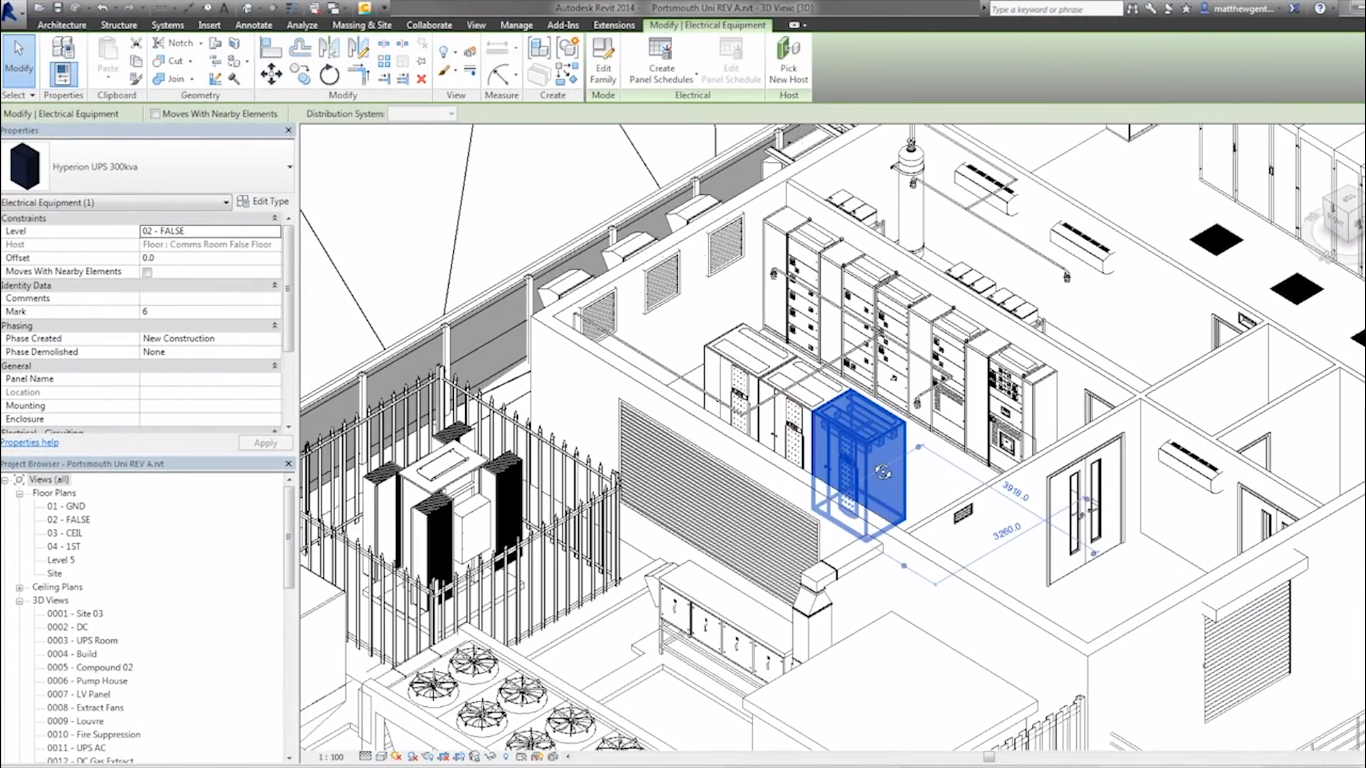Select the Move tool in Modify panel

click(271, 74)
